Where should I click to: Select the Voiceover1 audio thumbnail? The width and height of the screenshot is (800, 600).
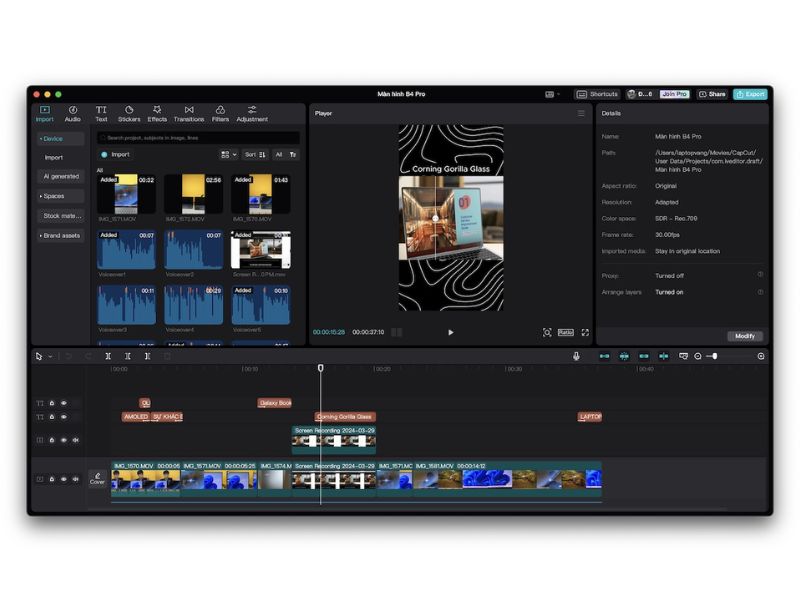coord(127,249)
